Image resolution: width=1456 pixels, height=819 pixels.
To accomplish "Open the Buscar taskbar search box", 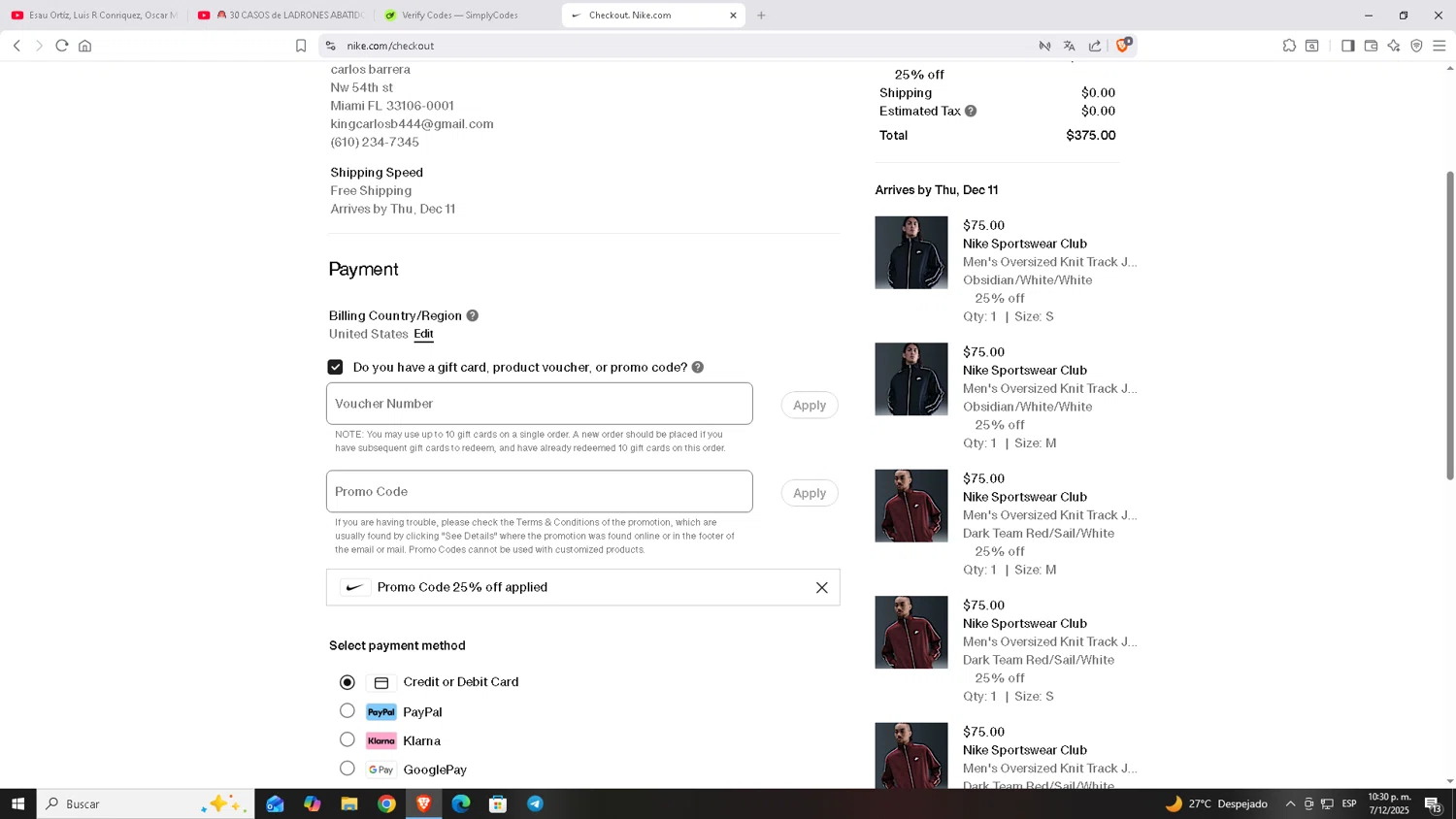I will [x=146, y=803].
